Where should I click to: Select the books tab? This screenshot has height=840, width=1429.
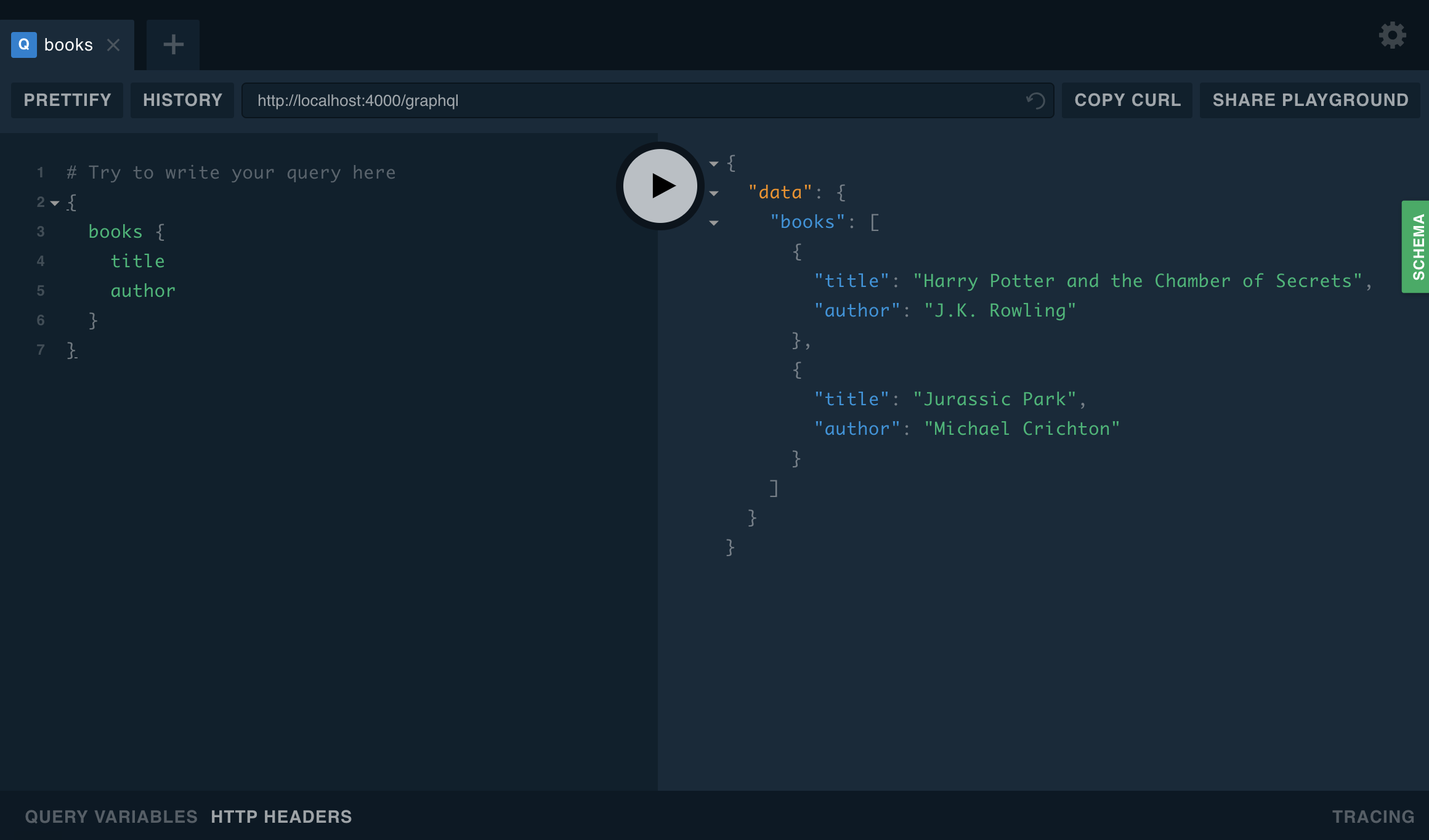point(67,45)
